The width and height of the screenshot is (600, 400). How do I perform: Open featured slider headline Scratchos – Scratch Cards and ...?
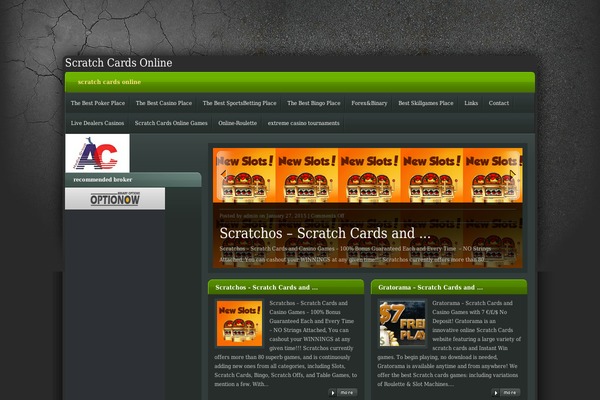325,233
